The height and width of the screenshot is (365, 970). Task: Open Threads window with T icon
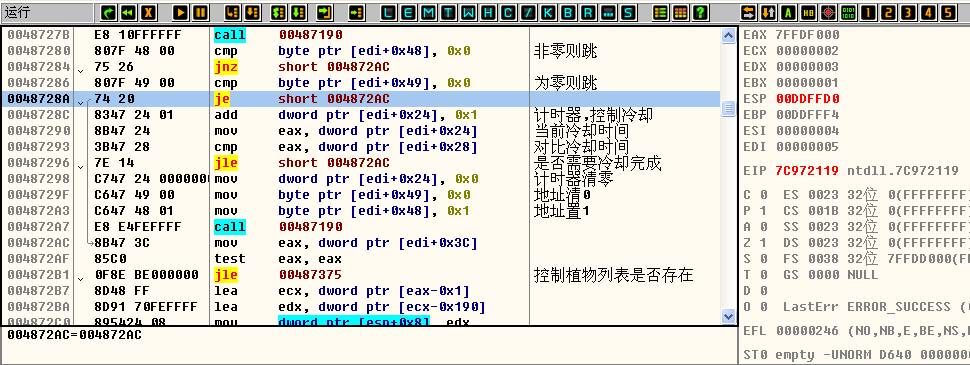coord(449,12)
